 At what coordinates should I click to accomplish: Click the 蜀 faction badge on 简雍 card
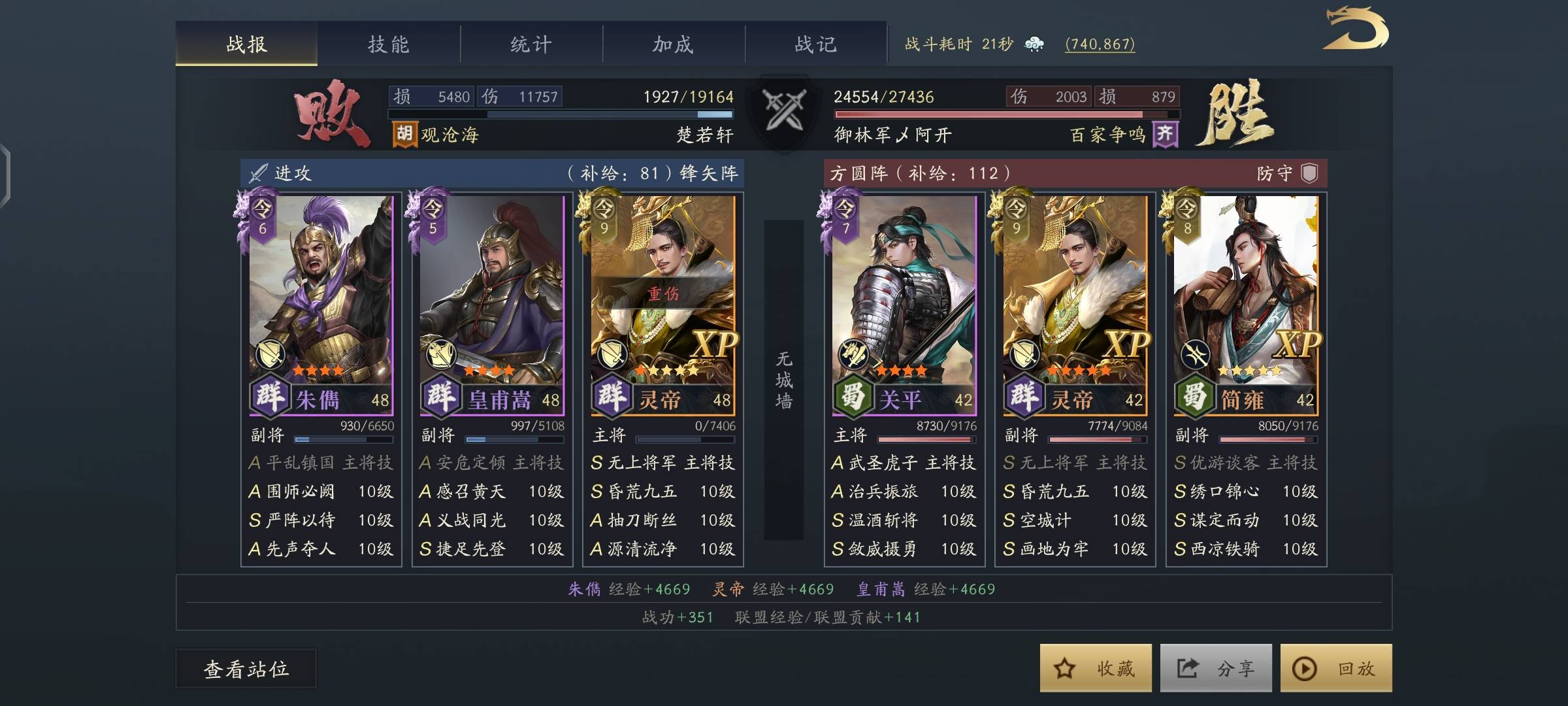pos(1194,395)
